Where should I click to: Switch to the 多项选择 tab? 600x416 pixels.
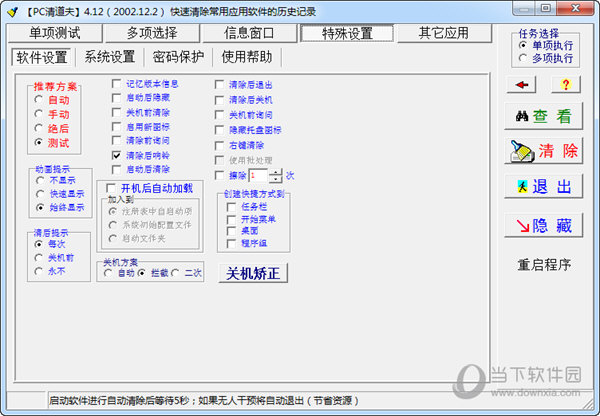point(152,33)
